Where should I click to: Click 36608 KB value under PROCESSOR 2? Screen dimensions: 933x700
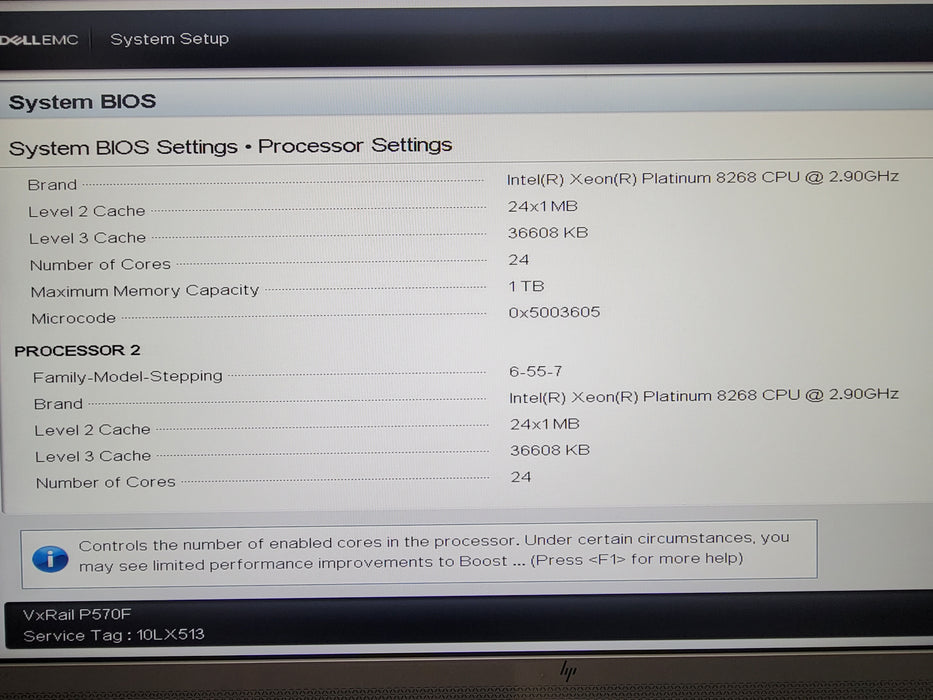point(550,451)
